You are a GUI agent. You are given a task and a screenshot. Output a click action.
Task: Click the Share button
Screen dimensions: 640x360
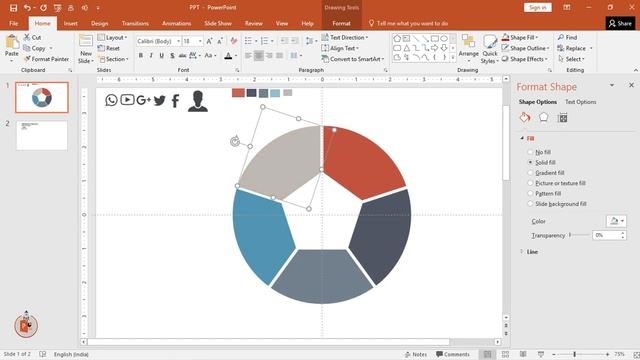point(620,24)
